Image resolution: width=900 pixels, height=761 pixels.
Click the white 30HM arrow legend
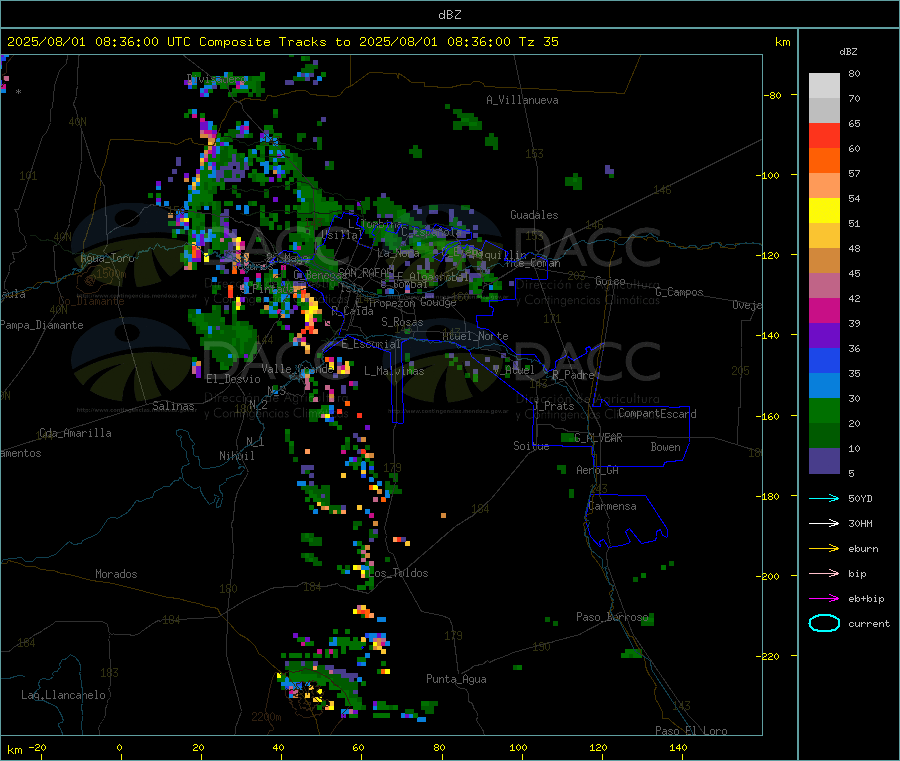[824, 523]
